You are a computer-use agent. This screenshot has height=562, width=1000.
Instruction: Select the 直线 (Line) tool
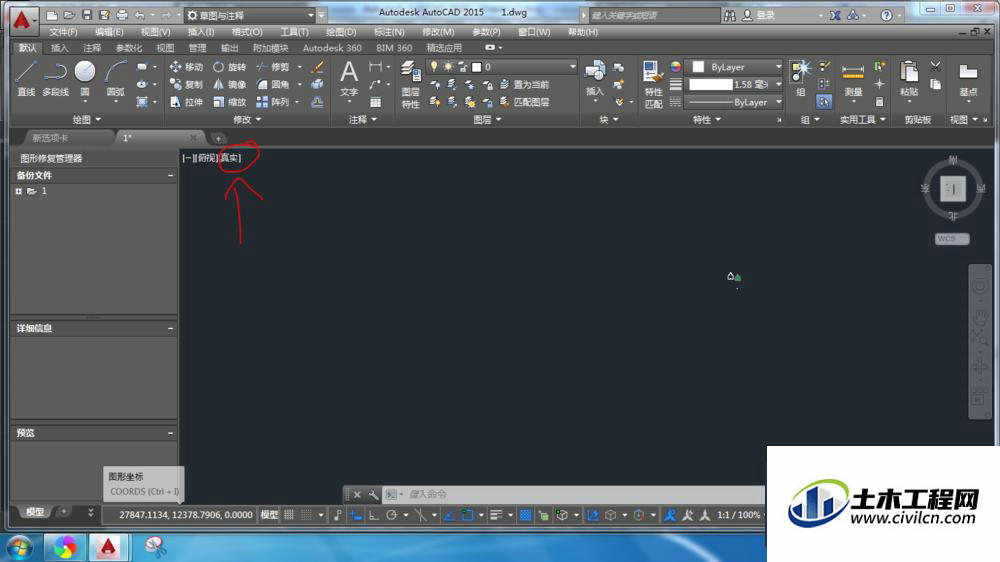26,79
